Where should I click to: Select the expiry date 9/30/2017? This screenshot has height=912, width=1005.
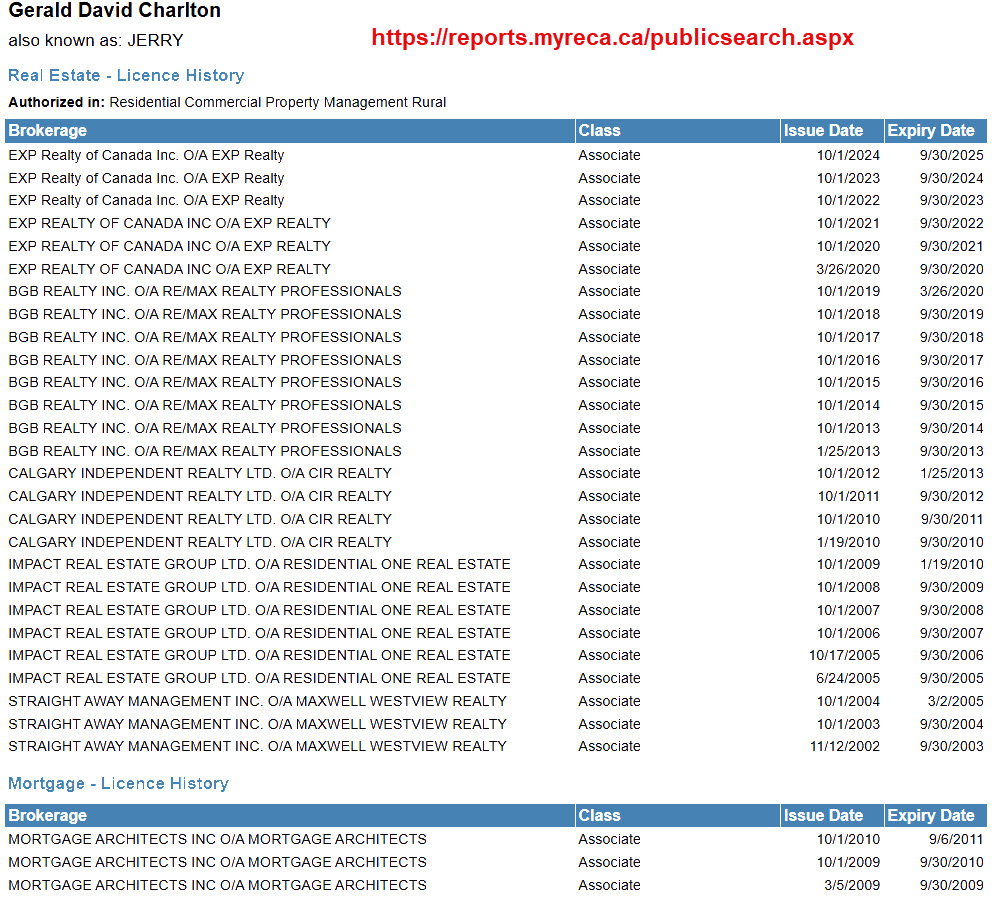coord(952,360)
